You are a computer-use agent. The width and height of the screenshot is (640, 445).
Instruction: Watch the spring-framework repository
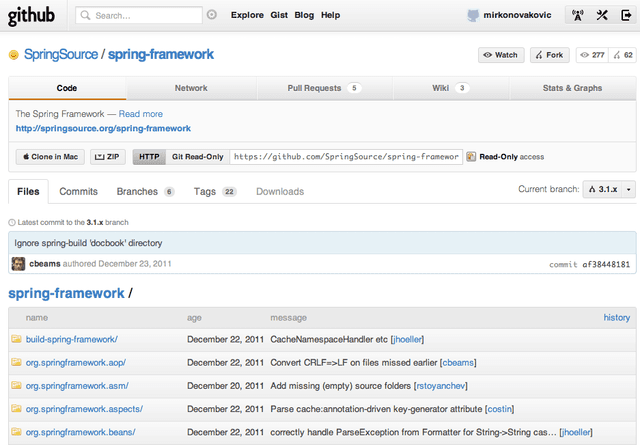pos(500,55)
